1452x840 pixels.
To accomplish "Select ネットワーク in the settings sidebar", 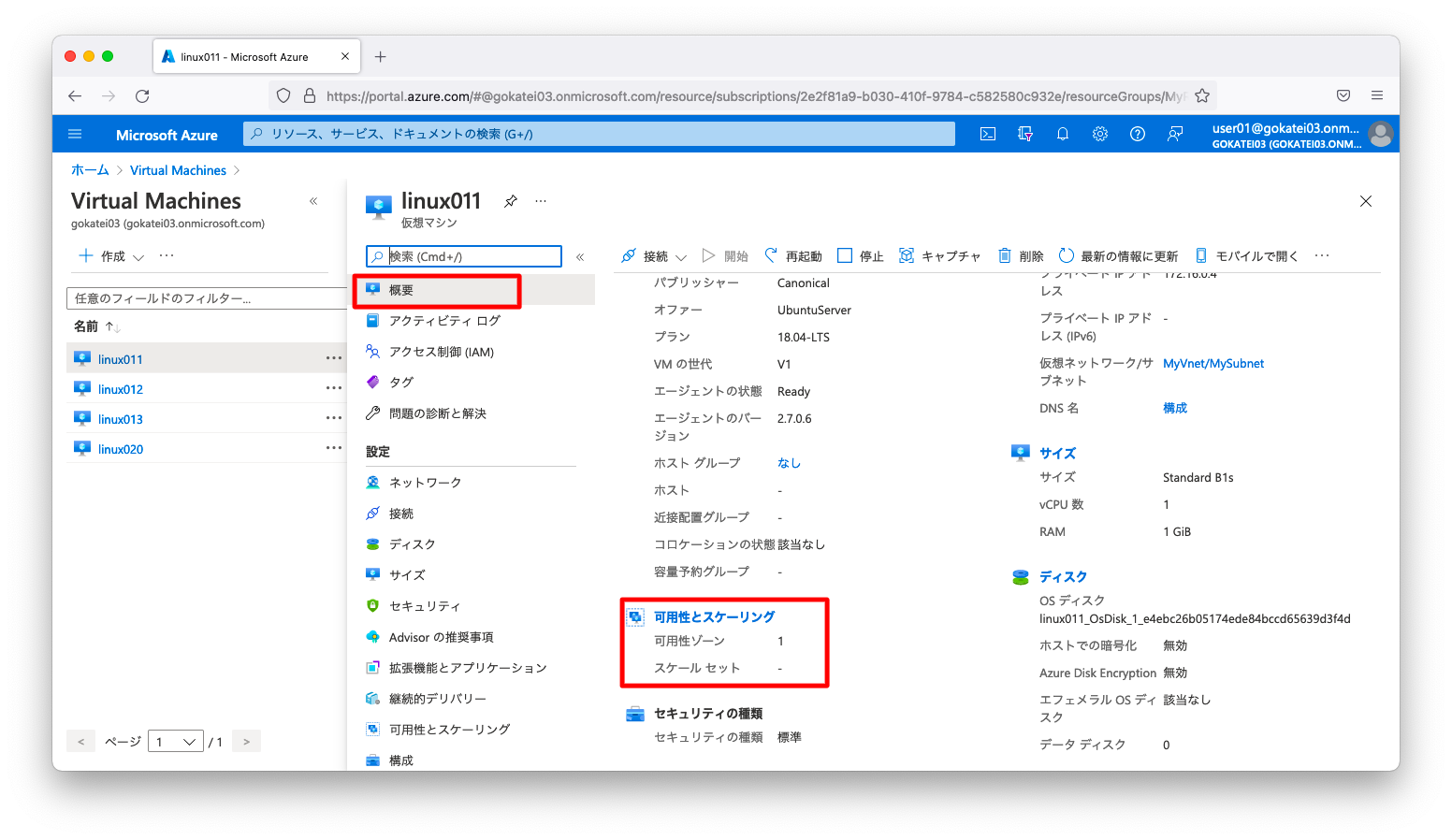I will pos(425,482).
